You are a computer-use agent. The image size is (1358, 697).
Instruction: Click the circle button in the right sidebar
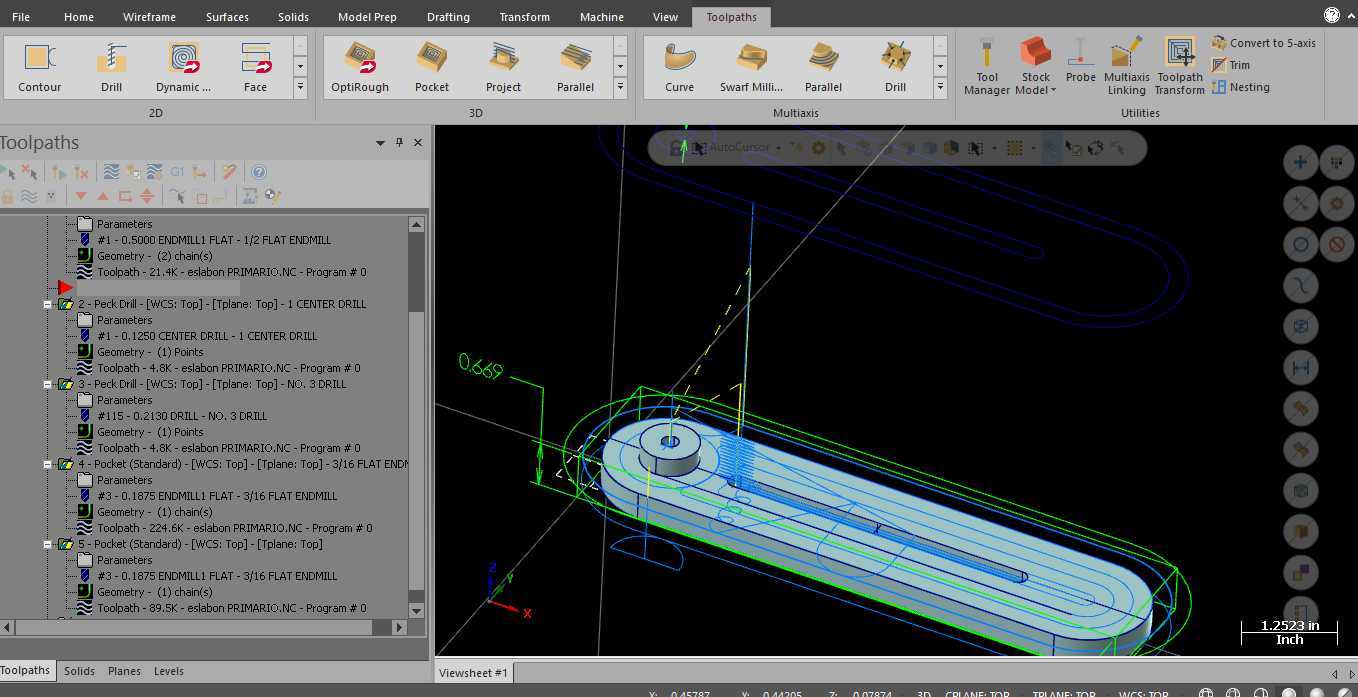coord(1300,245)
